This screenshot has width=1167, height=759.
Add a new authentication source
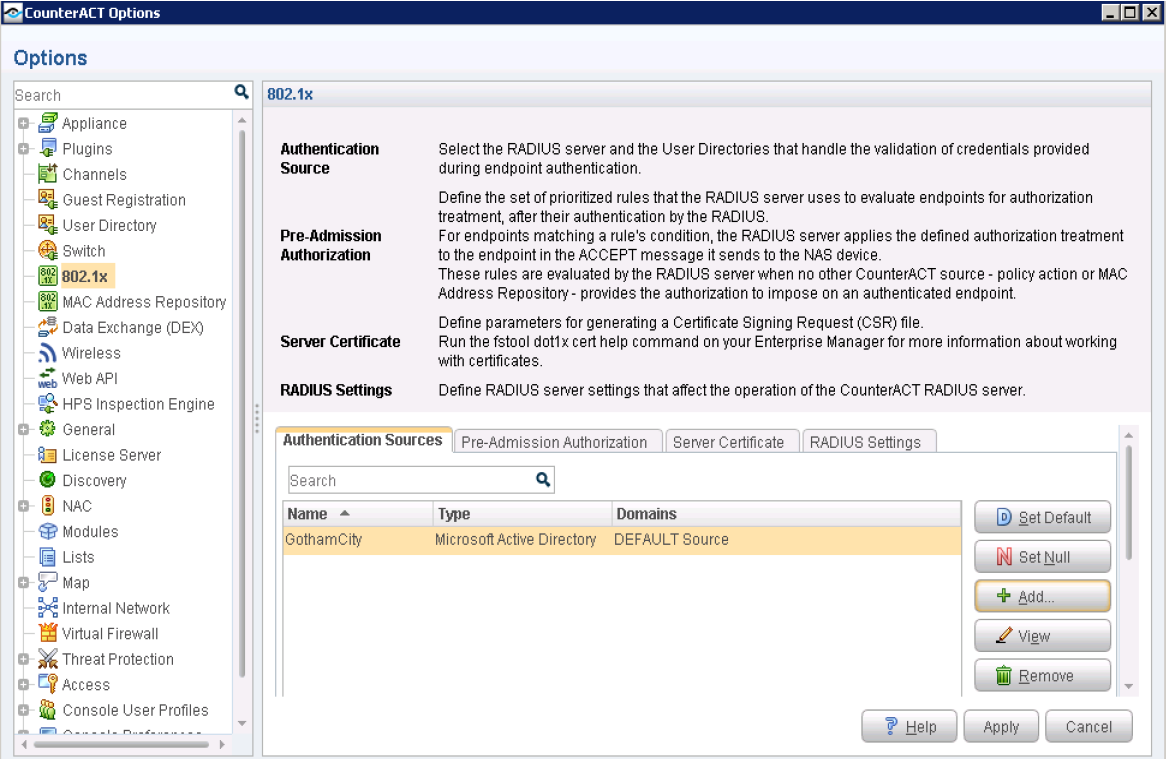1042,596
